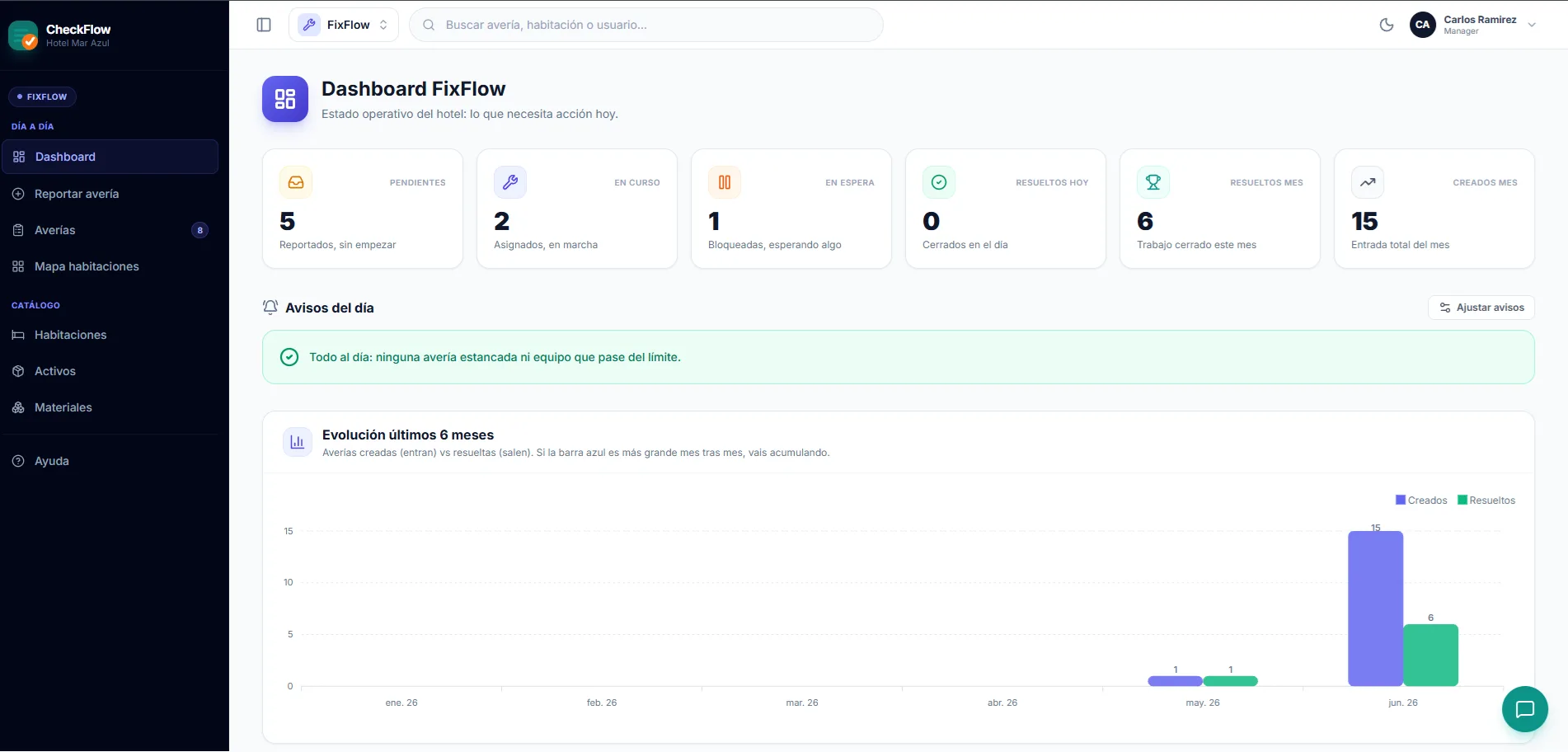Image resolution: width=1568 pixels, height=752 pixels.
Task: Click the Ajustar avisos button
Action: click(x=1481, y=308)
